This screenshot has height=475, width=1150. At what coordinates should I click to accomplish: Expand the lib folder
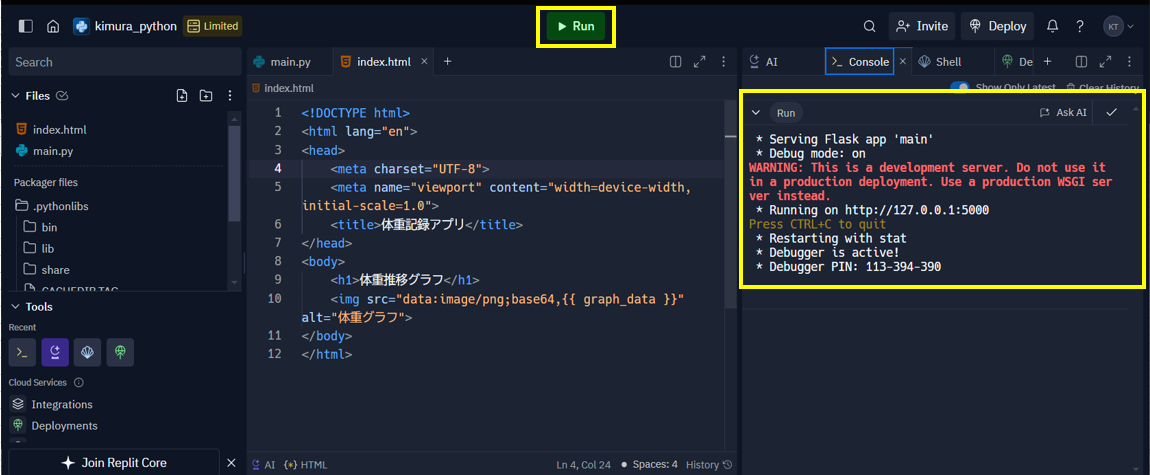(39, 248)
